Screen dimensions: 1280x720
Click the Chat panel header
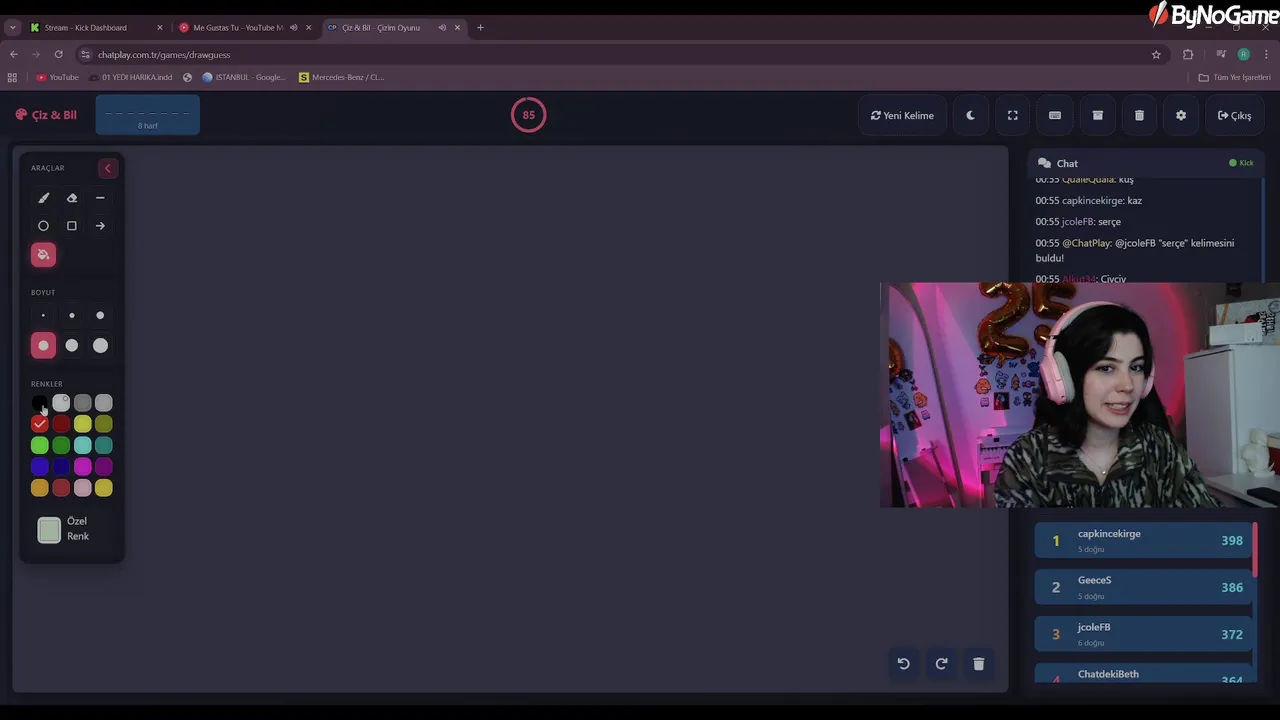1146,163
